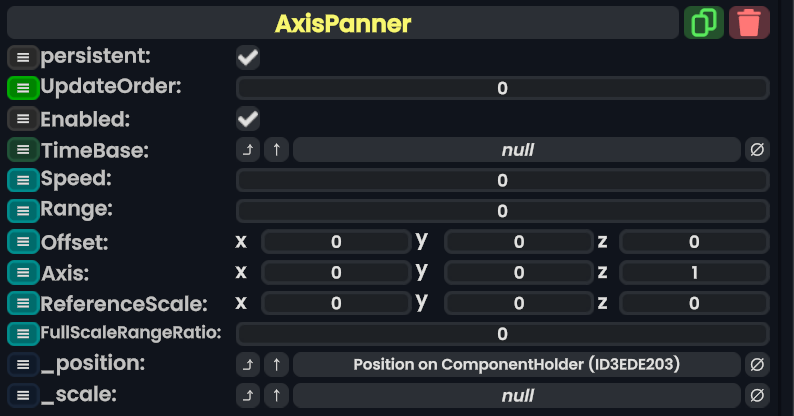Click the Axis z value field

tap(694, 272)
